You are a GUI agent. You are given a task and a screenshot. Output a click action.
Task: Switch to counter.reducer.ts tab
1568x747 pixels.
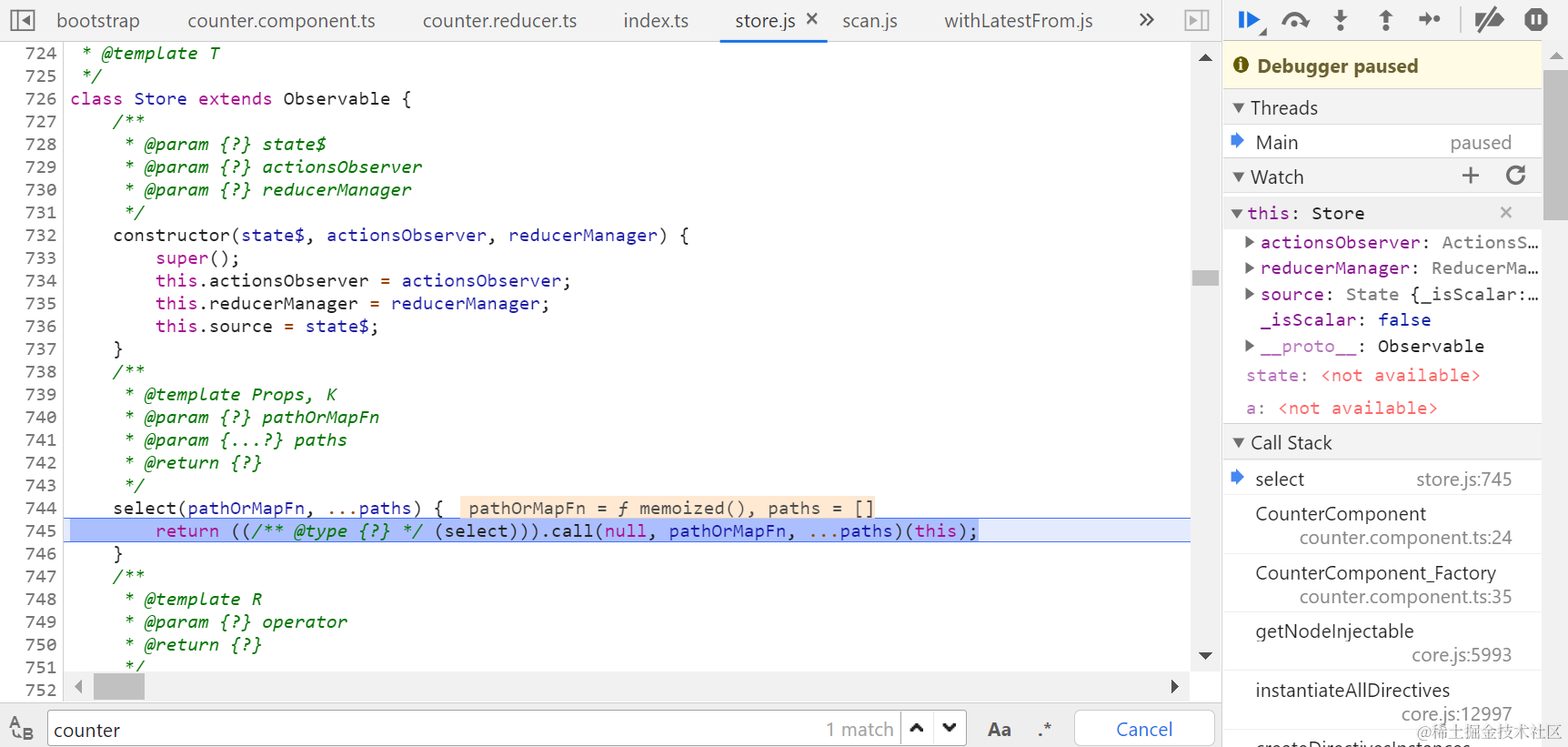tap(499, 20)
